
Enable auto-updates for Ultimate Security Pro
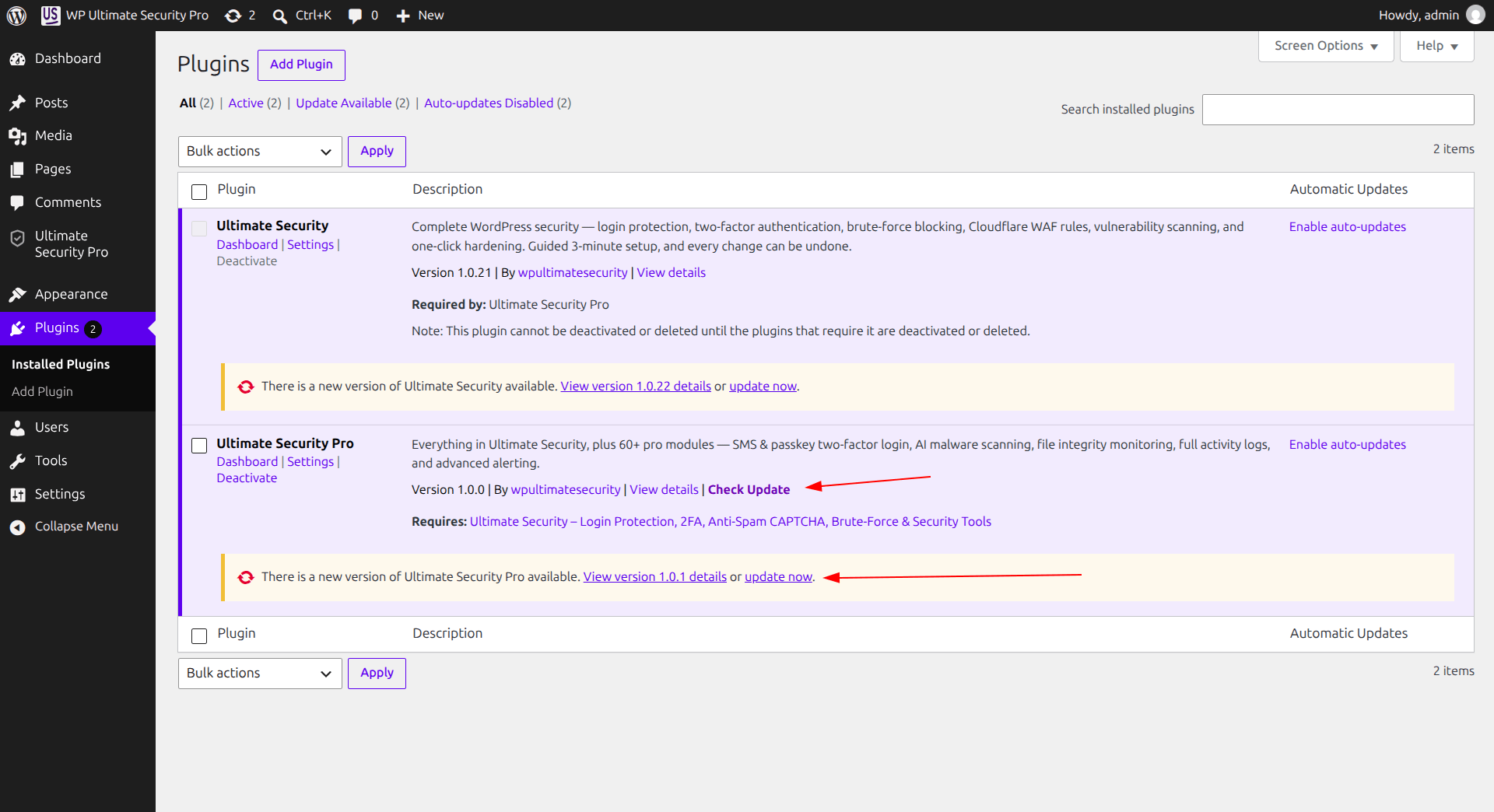coord(1348,444)
